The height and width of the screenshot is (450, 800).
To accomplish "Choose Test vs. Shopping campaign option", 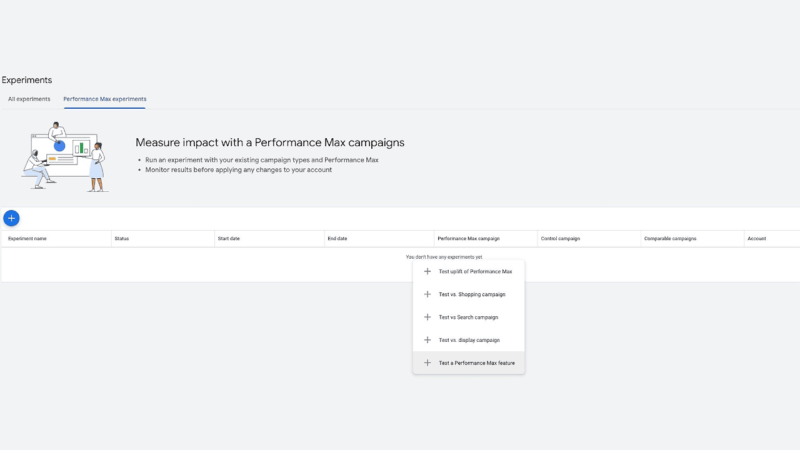I will coord(468,294).
